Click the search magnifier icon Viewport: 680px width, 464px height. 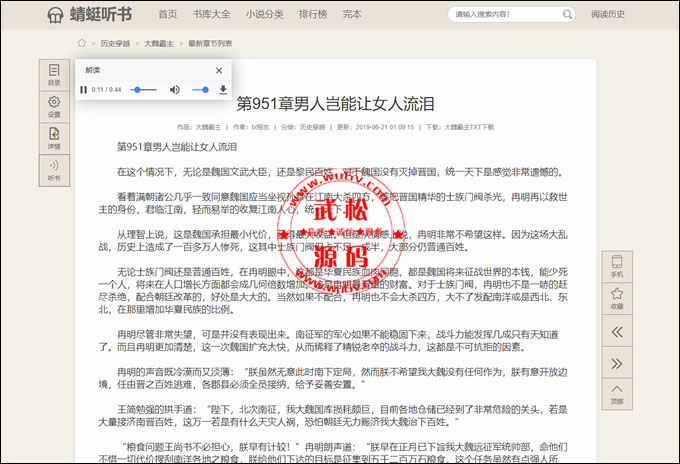coord(567,14)
